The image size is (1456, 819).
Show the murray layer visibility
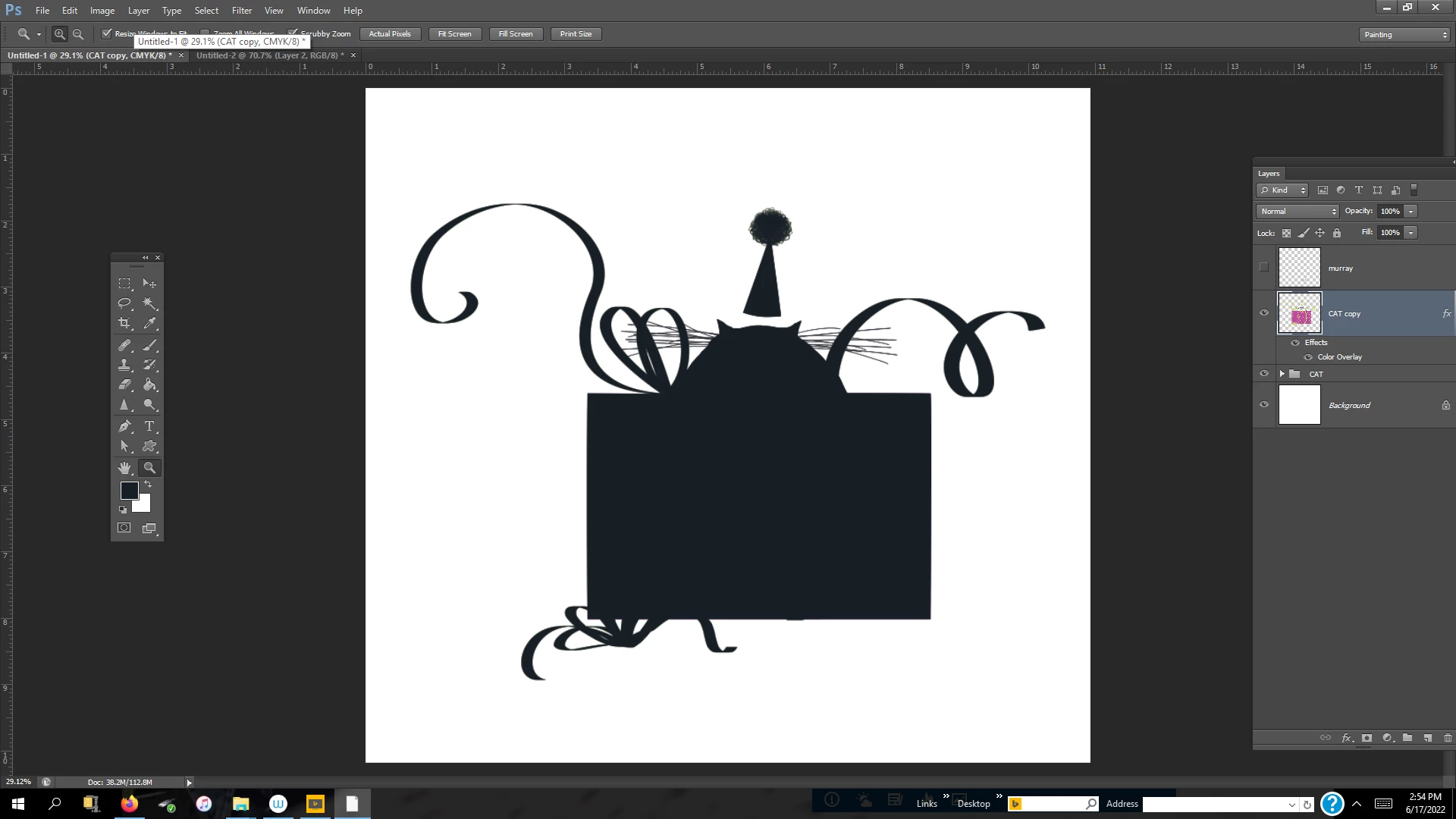[1264, 268]
